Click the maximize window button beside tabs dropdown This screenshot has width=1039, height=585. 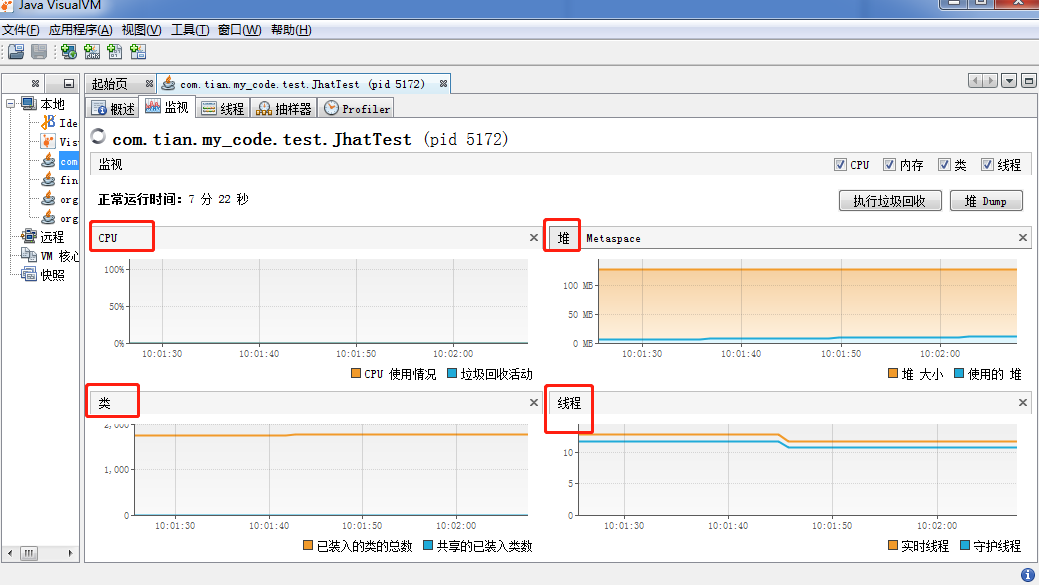pos(1028,81)
